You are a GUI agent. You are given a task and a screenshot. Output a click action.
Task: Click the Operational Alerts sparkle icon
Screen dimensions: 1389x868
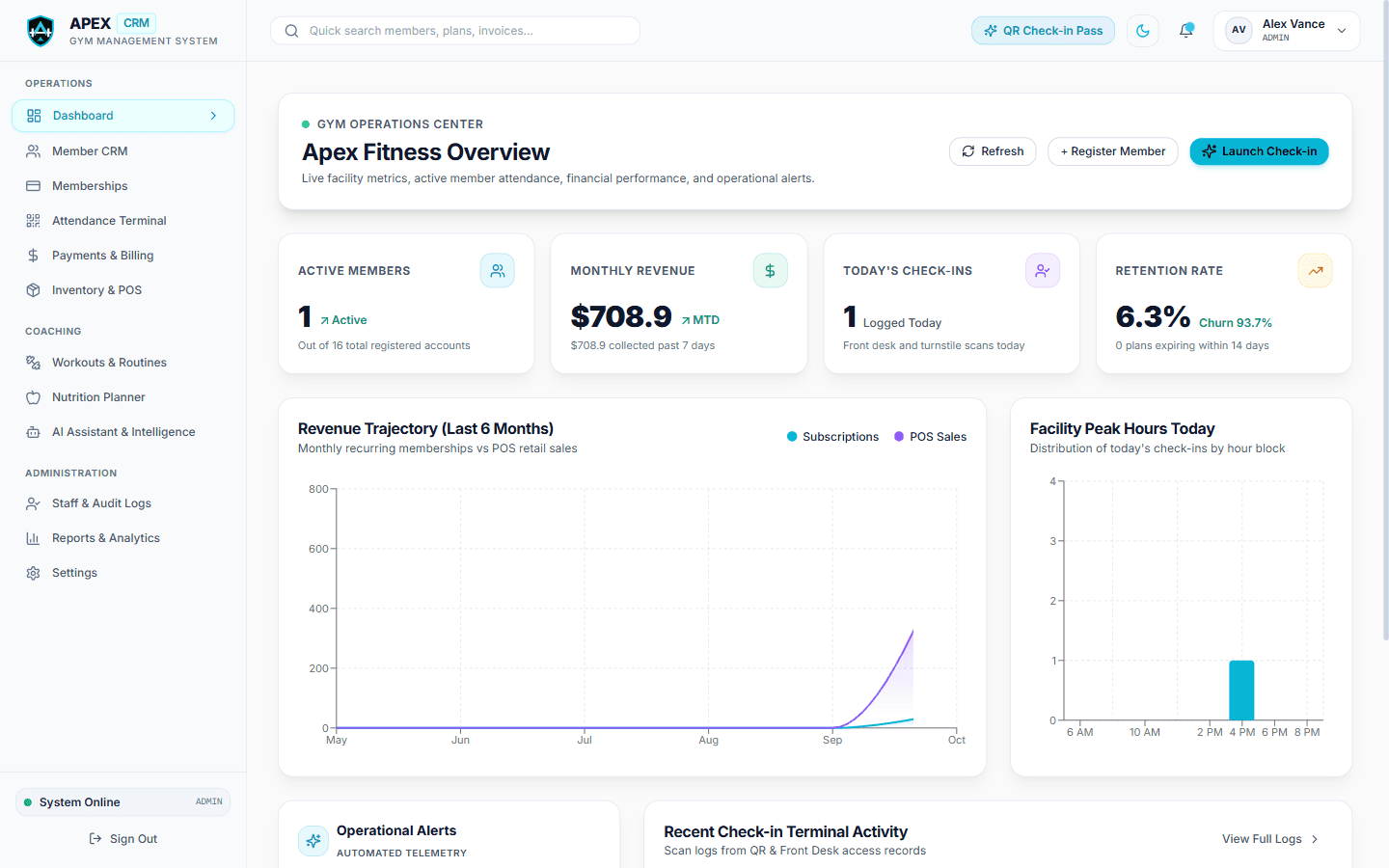[x=313, y=841]
